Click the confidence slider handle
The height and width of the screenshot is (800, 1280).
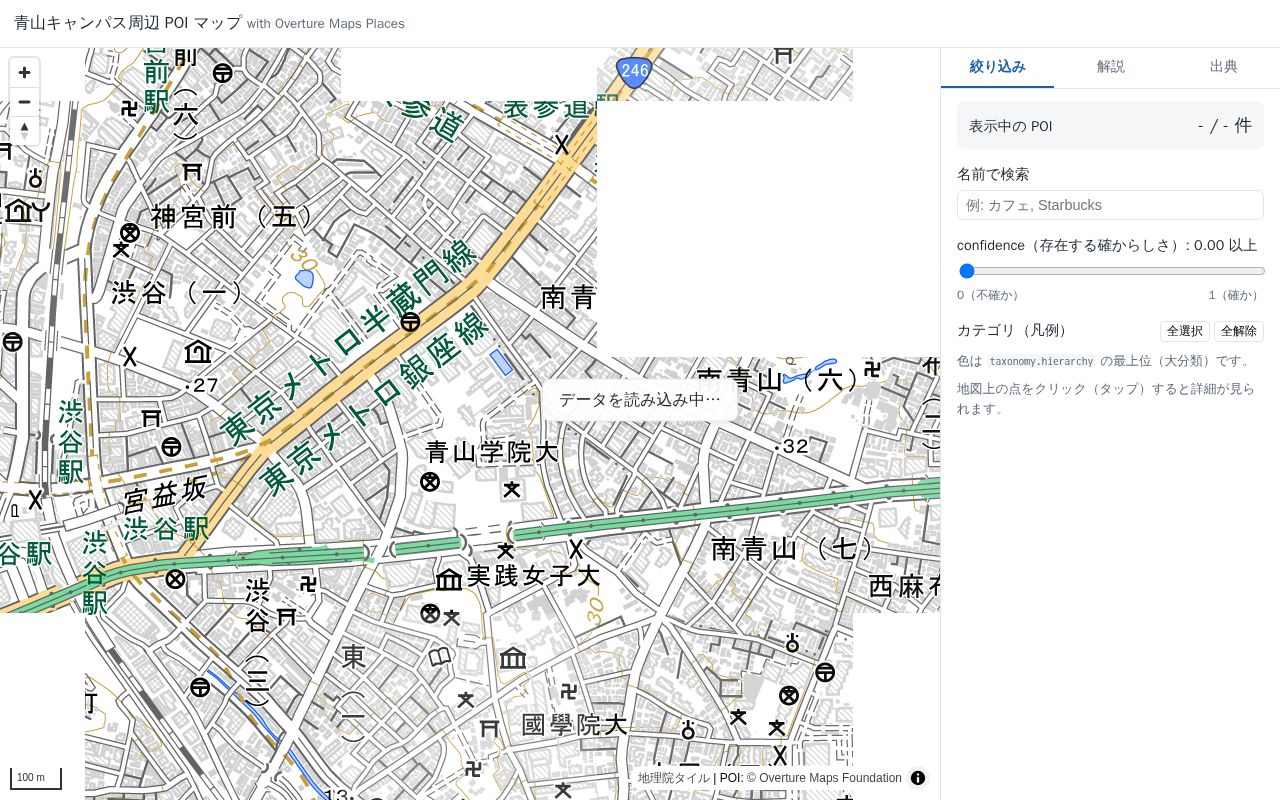[x=967, y=271]
